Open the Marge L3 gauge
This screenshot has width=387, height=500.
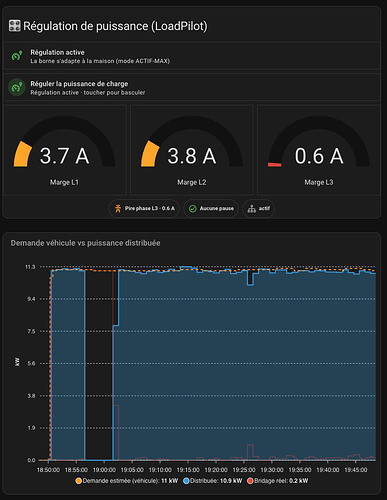pos(319,150)
